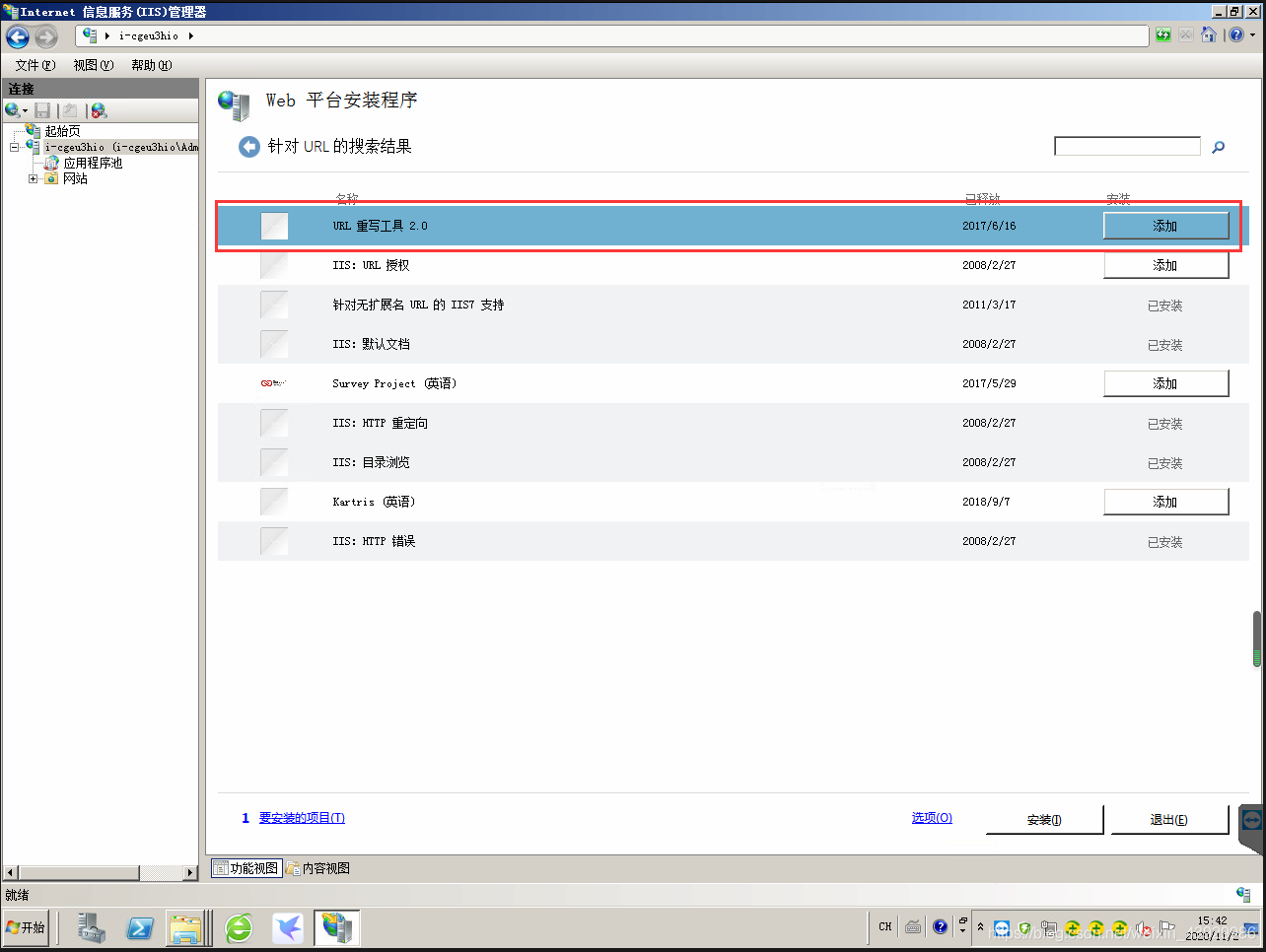Click right arrow of connections horizontal scrollbar
1266x952 pixels.
(x=190, y=873)
